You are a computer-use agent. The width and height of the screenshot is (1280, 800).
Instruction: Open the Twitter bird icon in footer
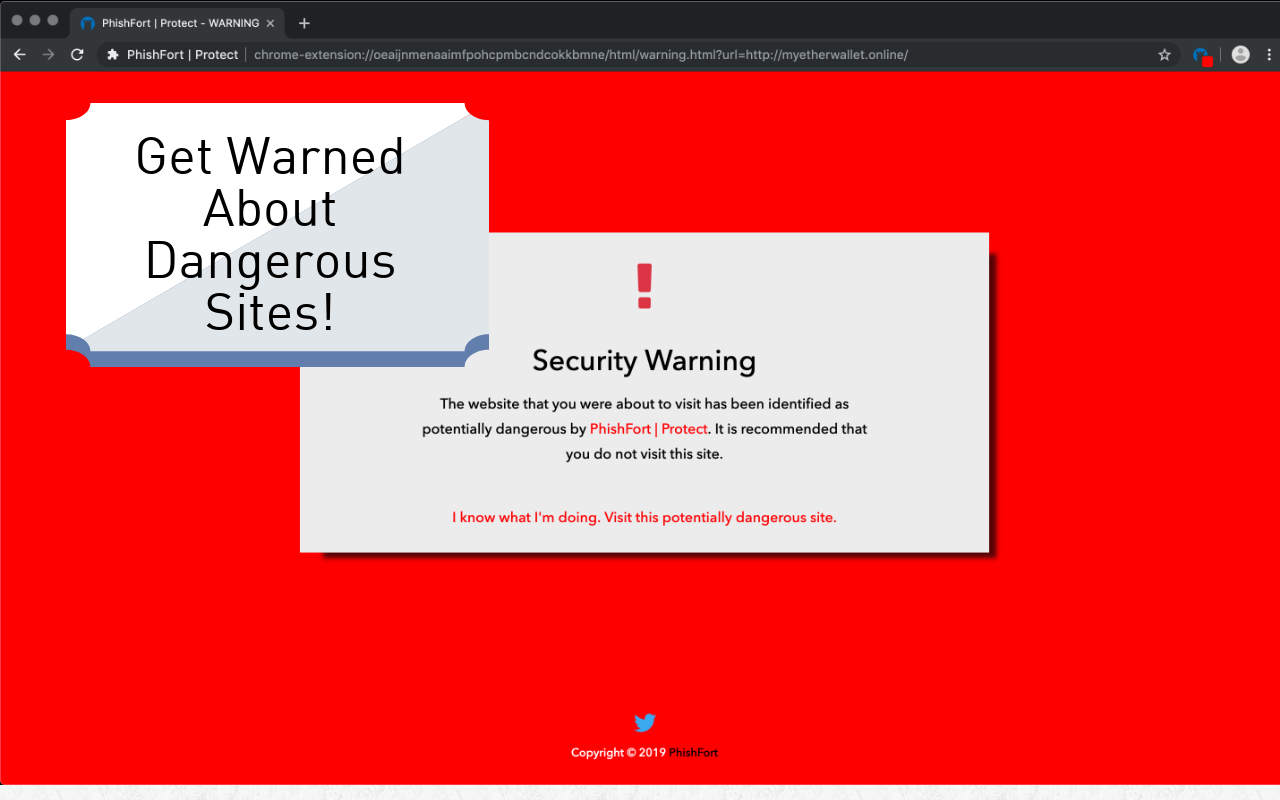click(645, 722)
